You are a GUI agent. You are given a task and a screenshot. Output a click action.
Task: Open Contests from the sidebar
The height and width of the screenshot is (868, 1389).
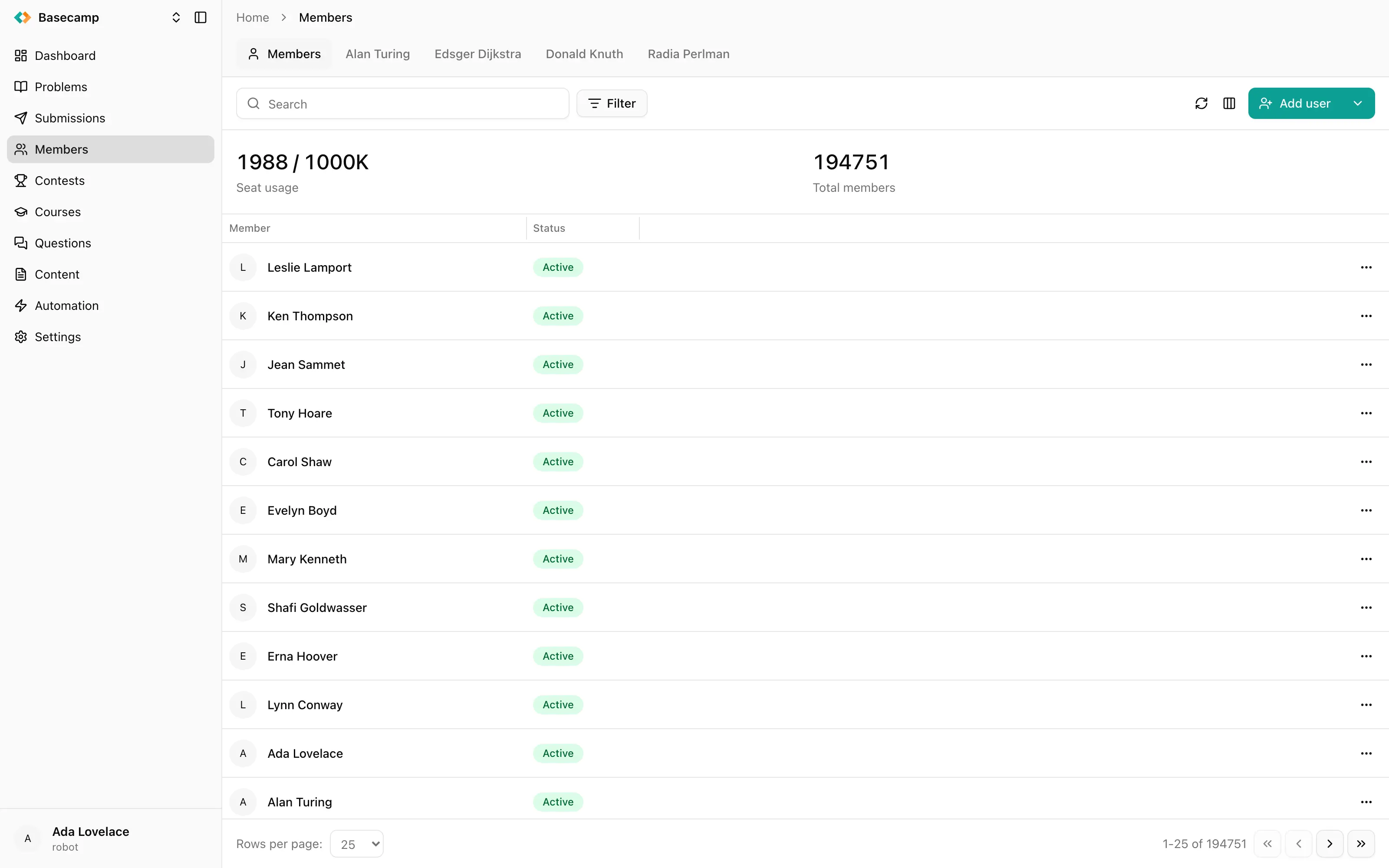tap(110, 181)
